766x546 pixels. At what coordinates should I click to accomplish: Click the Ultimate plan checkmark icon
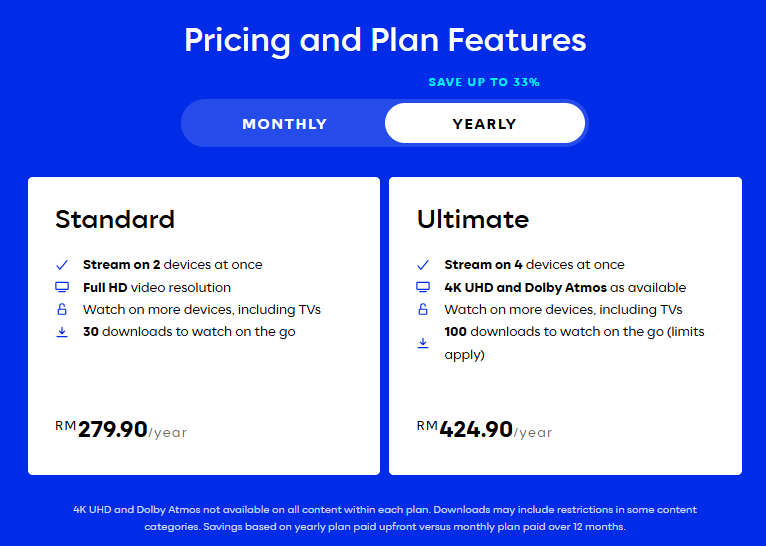click(x=423, y=265)
